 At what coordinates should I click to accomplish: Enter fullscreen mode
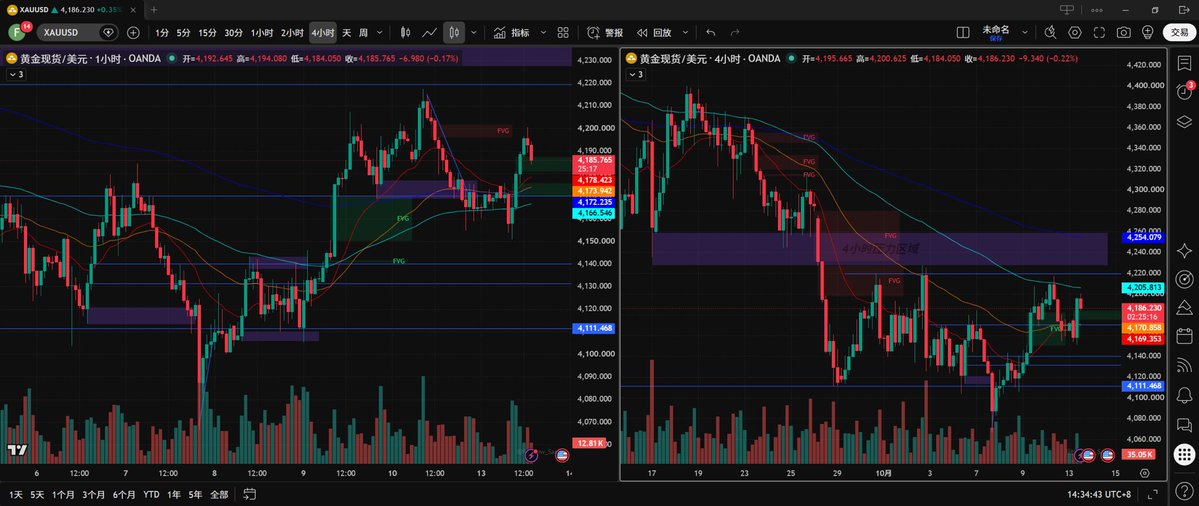1100,33
